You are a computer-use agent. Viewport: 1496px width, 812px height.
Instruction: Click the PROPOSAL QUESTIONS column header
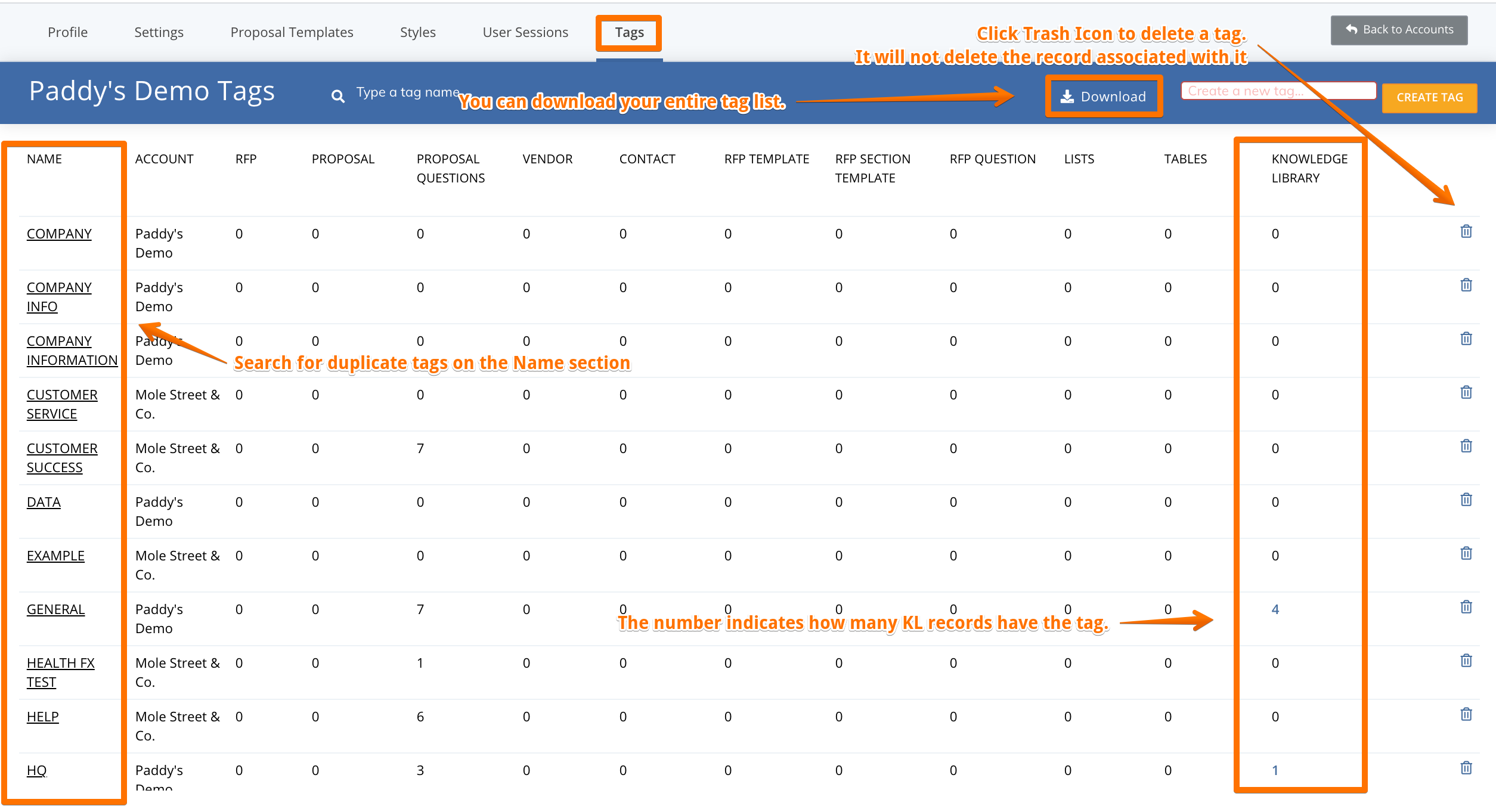click(x=450, y=169)
